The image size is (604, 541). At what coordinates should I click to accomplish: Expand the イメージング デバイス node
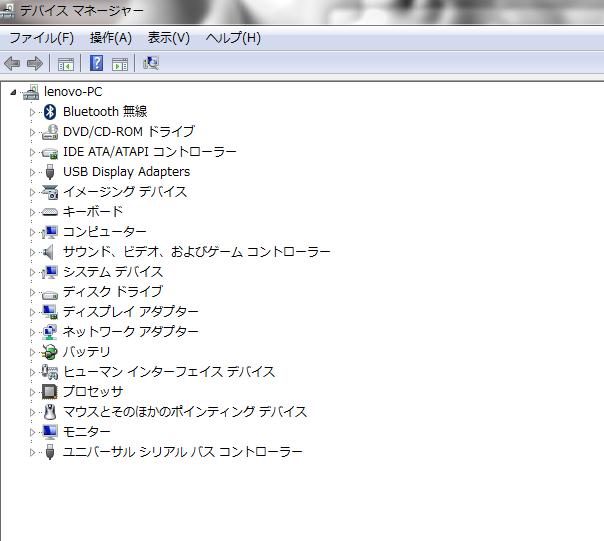[x=32, y=192]
